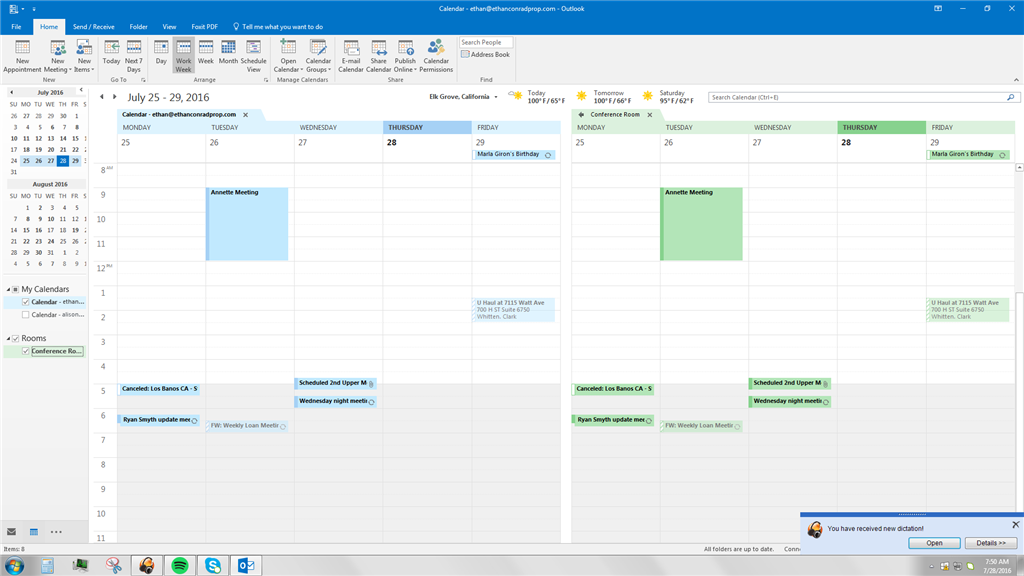The image size is (1024, 576).
Task: Open the Elk Grove, California weather location dropdown
Action: [x=463, y=97]
